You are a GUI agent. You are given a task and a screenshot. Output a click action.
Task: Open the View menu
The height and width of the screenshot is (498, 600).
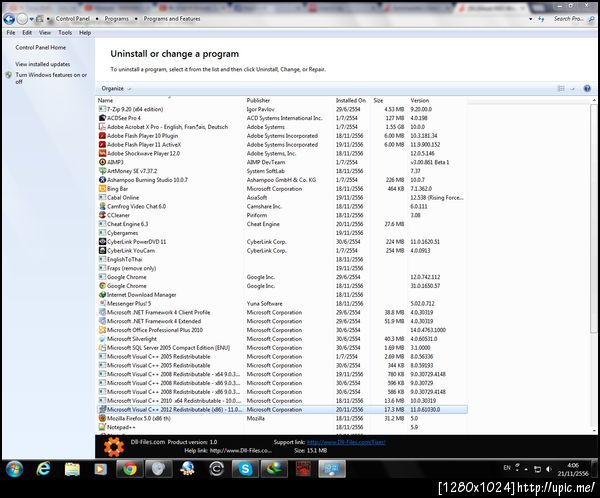coord(45,33)
